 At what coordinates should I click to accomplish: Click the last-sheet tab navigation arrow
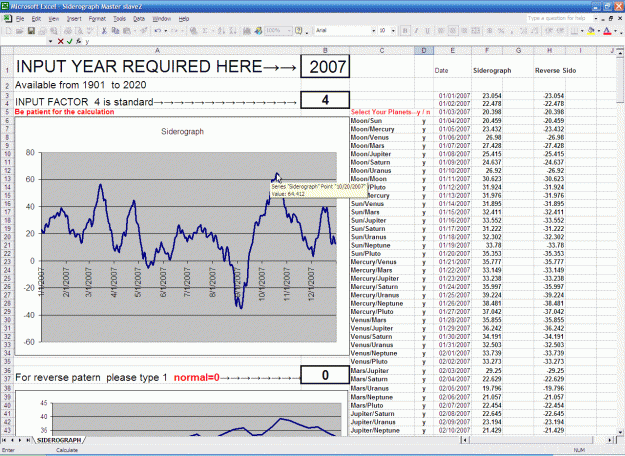click(28, 440)
